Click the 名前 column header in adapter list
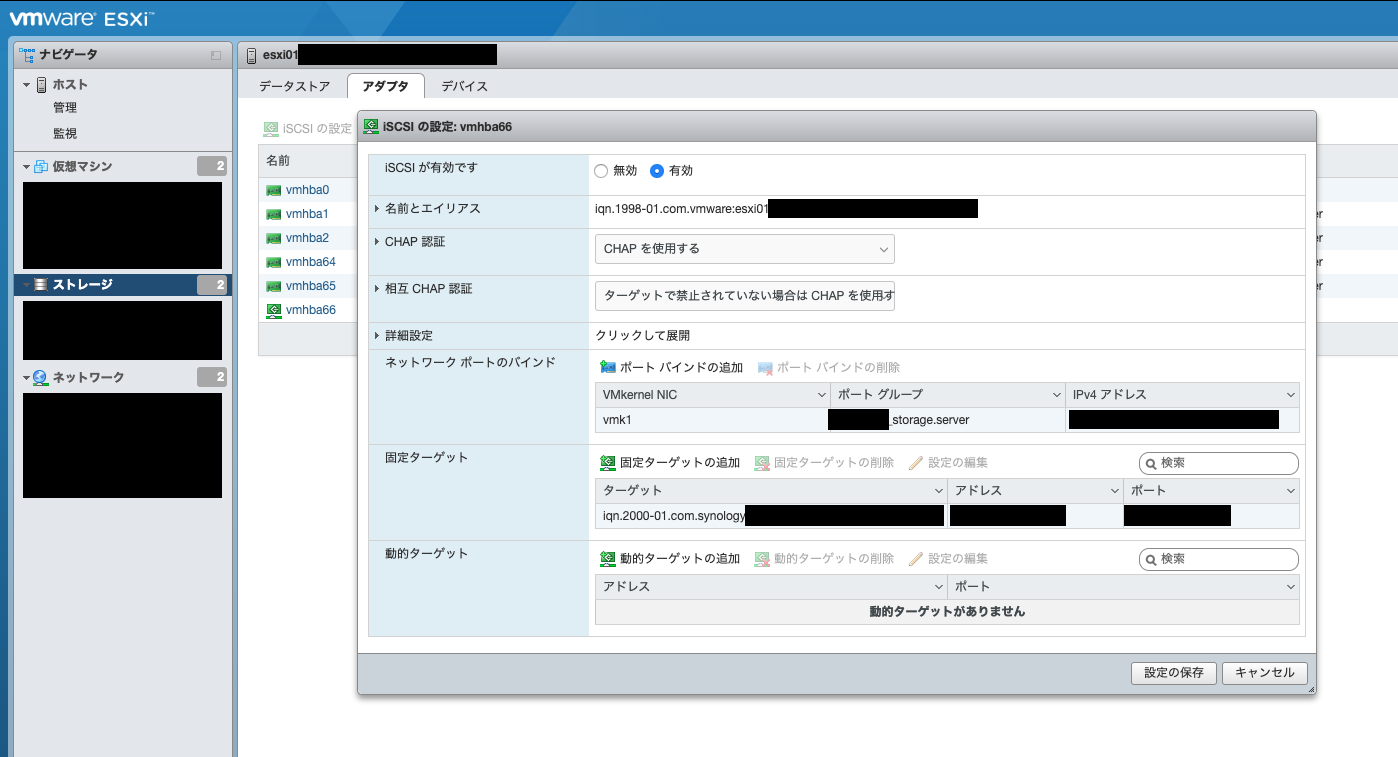1398x757 pixels. (x=308, y=160)
